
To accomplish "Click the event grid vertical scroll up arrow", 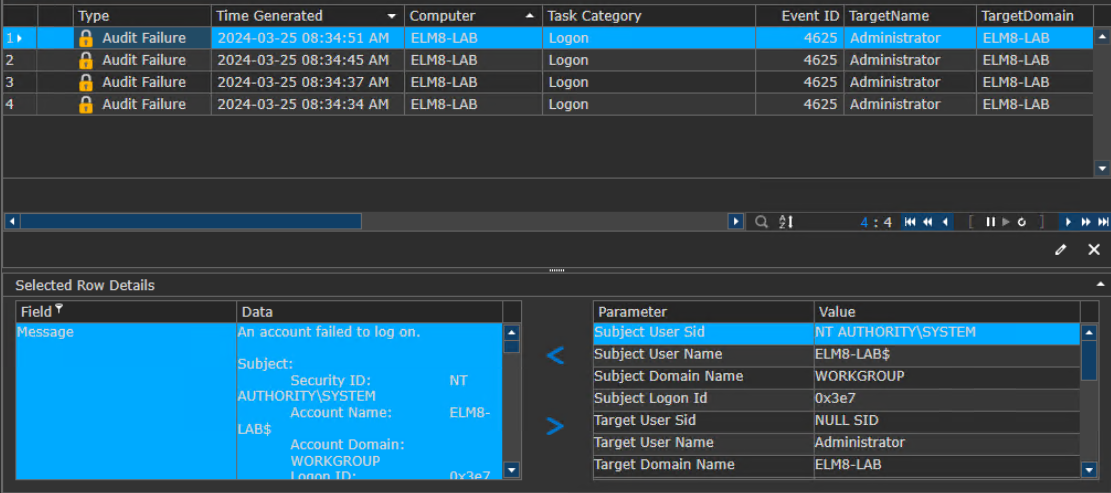I will click(x=1102, y=38).
